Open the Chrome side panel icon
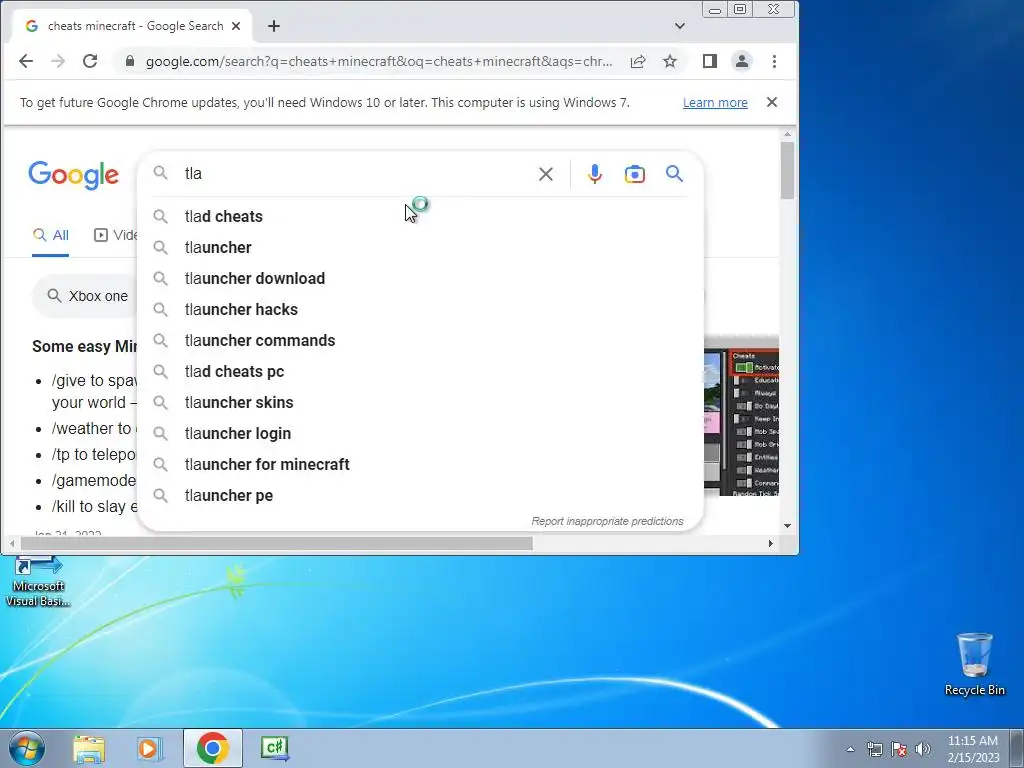Screen dimensions: 1024x768 710,61
